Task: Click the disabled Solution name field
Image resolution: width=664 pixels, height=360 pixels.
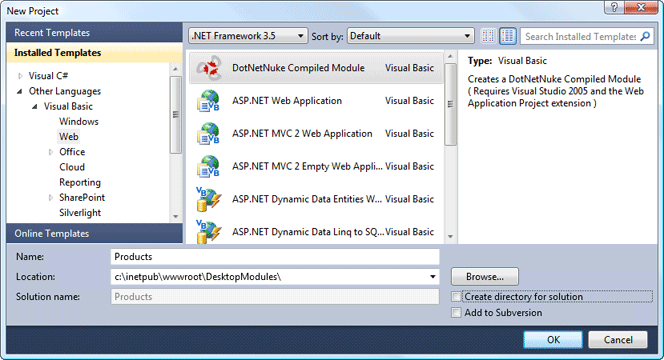Action: coord(275,296)
